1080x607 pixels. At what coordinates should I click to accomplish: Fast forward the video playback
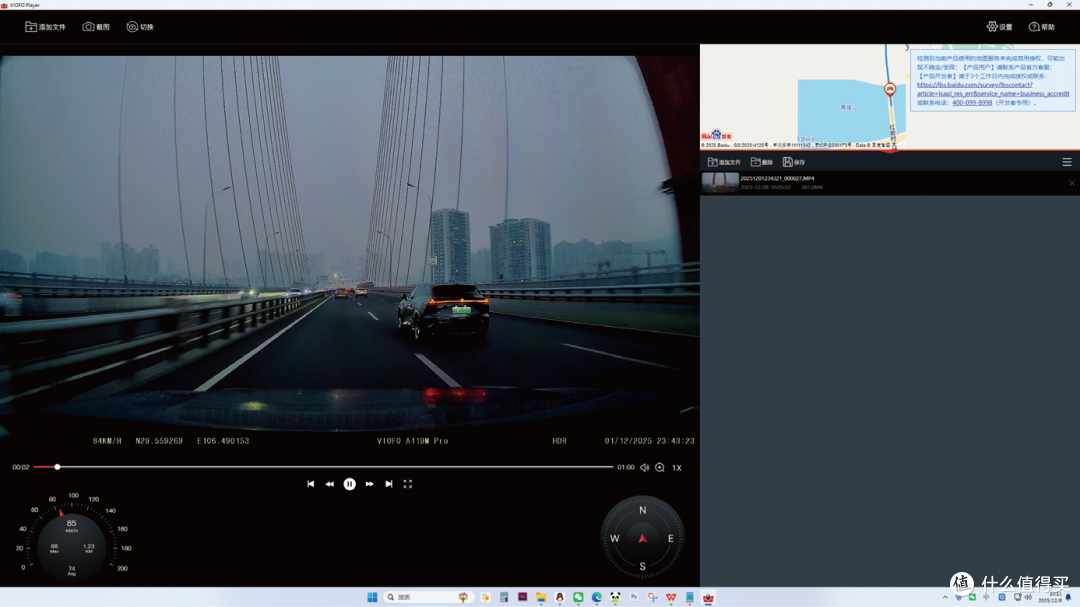(370, 484)
